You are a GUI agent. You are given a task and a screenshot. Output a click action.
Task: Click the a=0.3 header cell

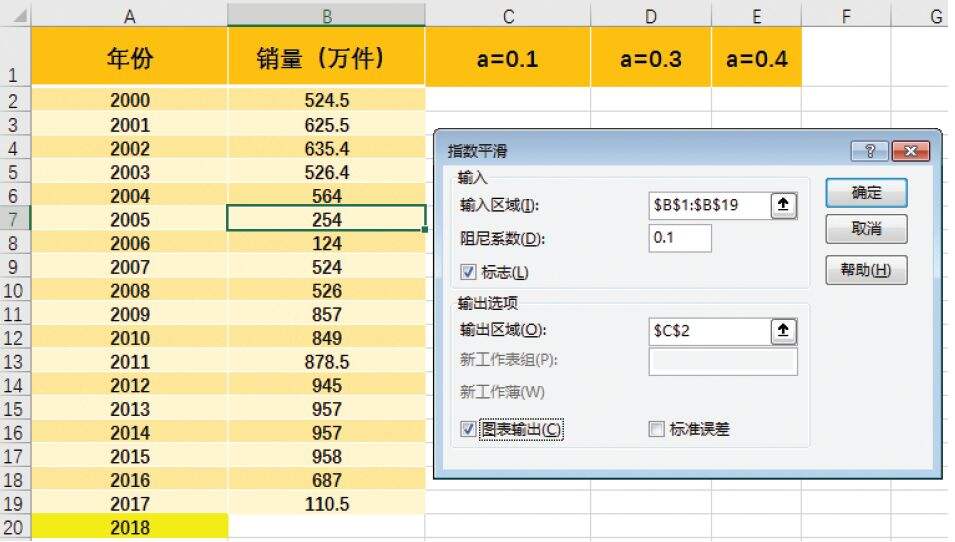click(650, 57)
